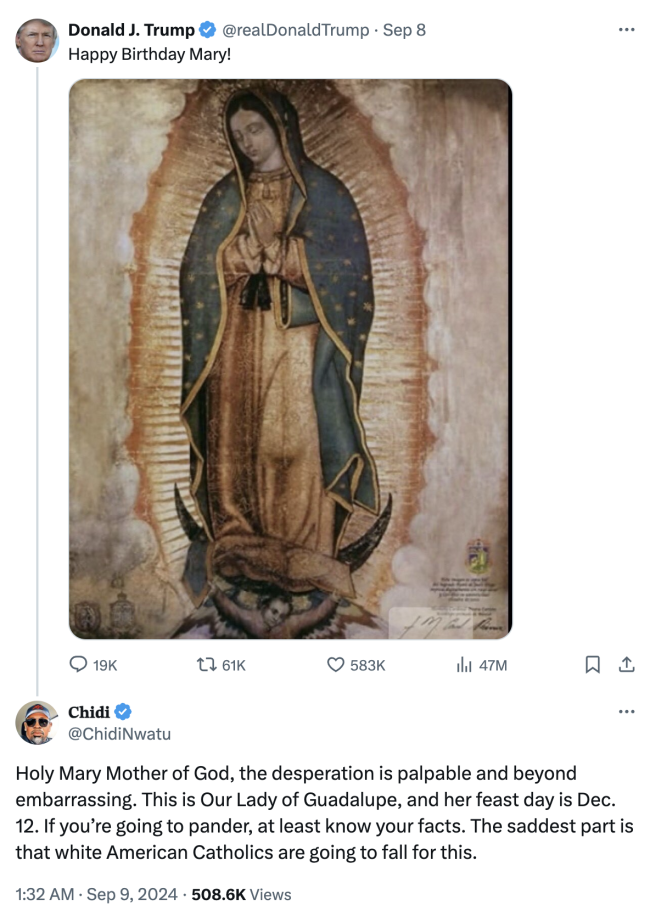This screenshot has width=650, height=916.
Task: Open Donald J. Trump profile picture
Action: pos(37,40)
